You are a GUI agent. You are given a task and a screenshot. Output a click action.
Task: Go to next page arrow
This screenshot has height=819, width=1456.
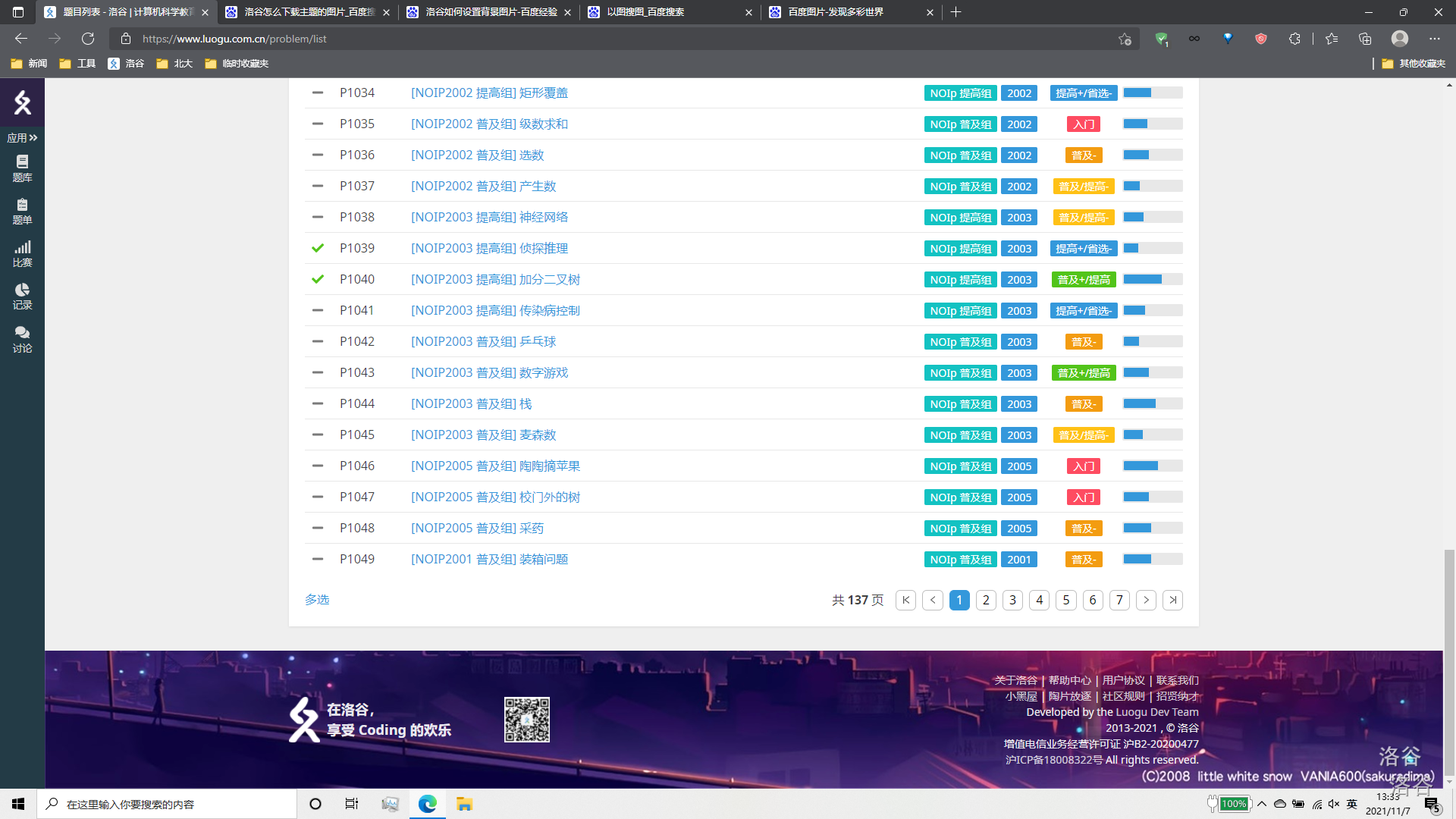click(1146, 600)
